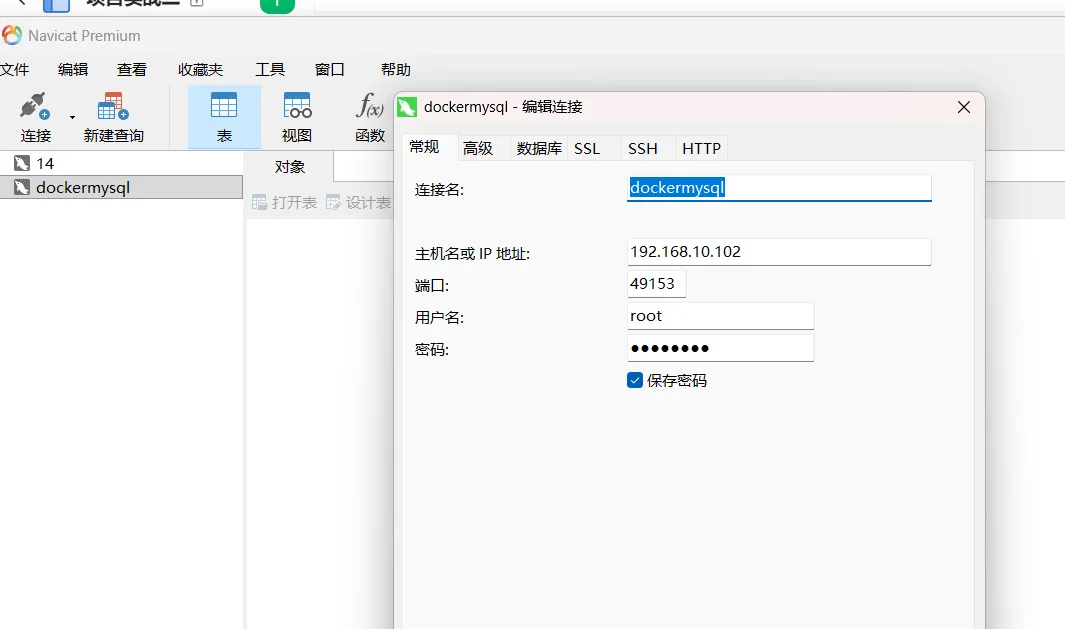This screenshot has height=629, width=1065.
Task: Select connection 14 in the sidebar
Action: 121,164
